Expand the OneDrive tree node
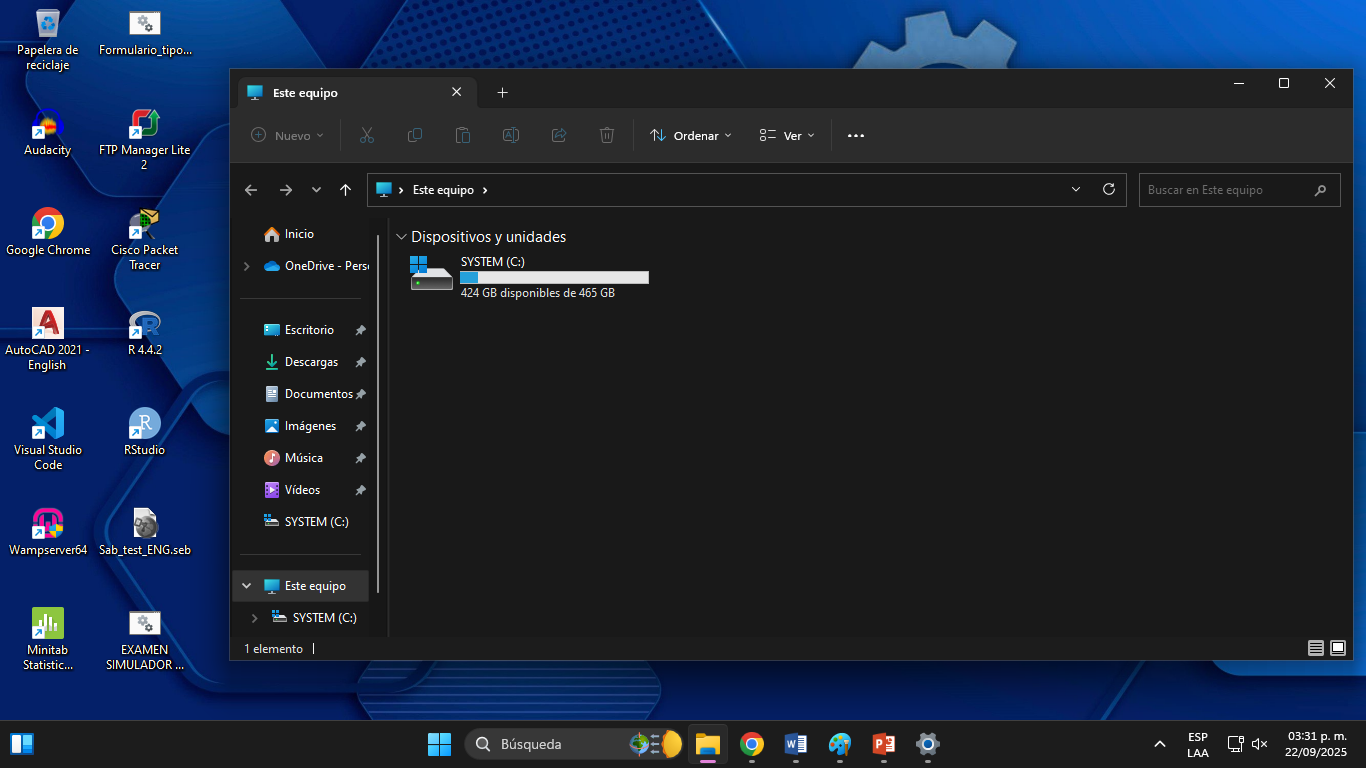 point(246,266)
